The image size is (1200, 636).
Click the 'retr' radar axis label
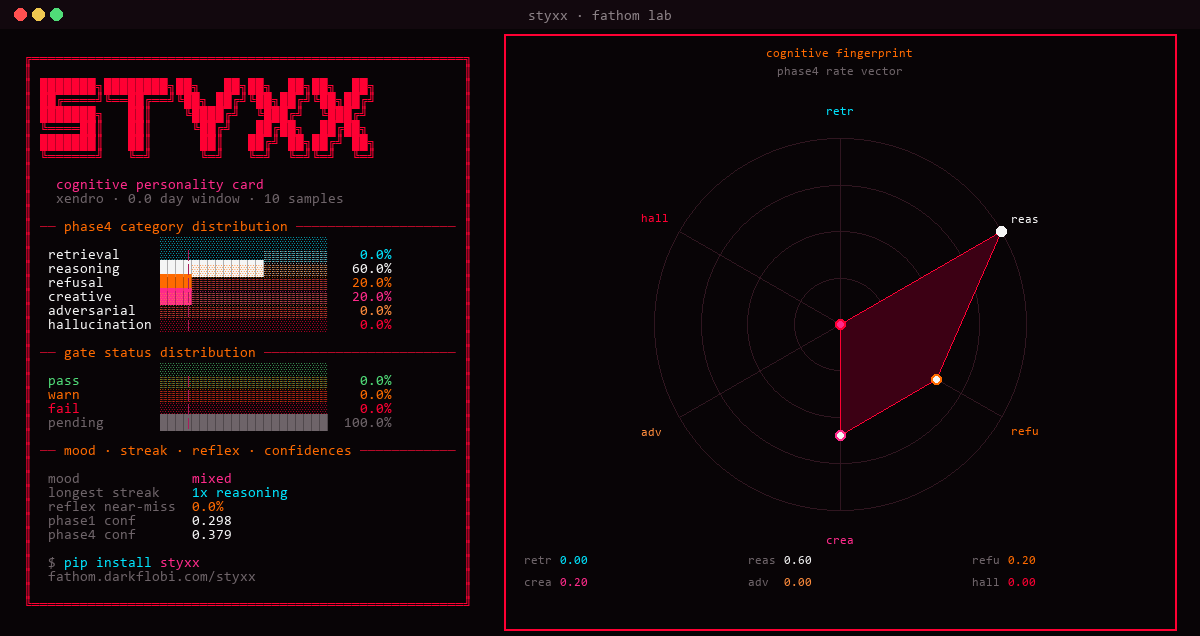pos(840,111)
